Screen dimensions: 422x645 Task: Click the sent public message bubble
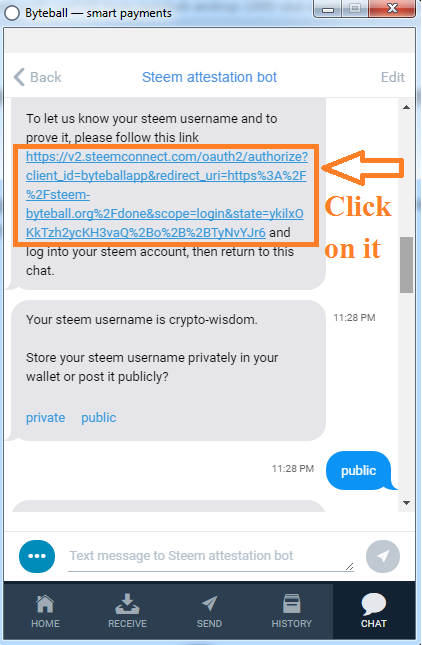tap(359, 471)
